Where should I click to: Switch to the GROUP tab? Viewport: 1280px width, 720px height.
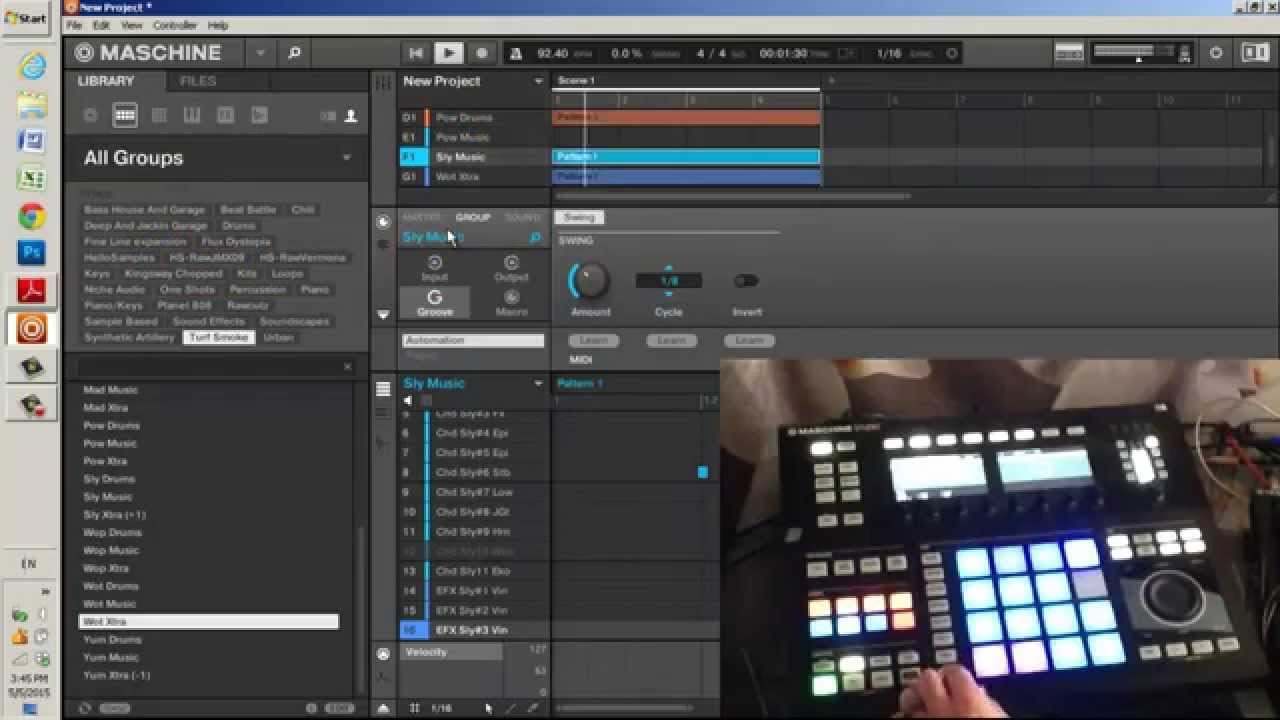tap(473, 217)
